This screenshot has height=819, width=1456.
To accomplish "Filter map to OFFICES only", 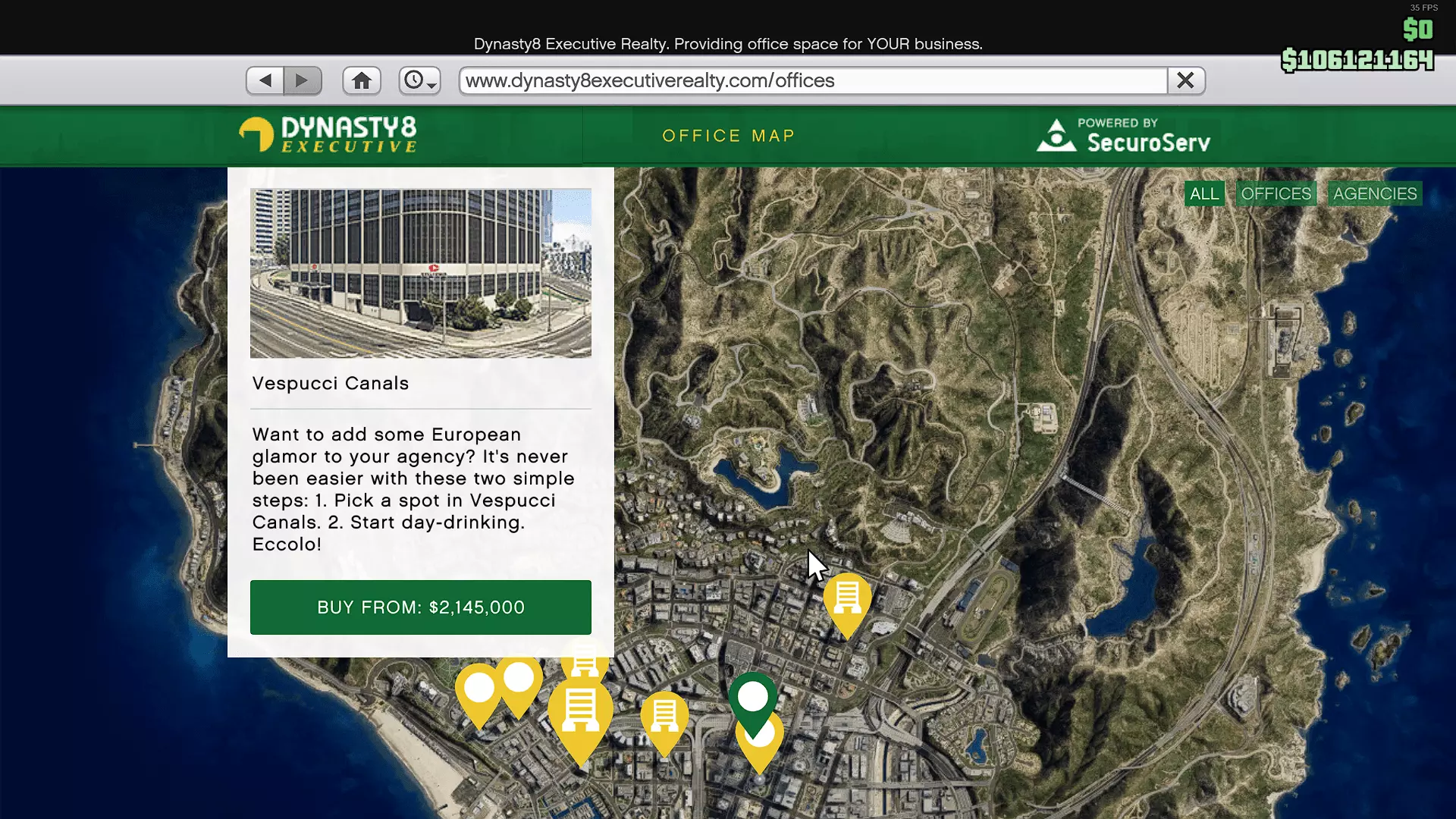I will pyautogui.click(x=1276, y=194).
